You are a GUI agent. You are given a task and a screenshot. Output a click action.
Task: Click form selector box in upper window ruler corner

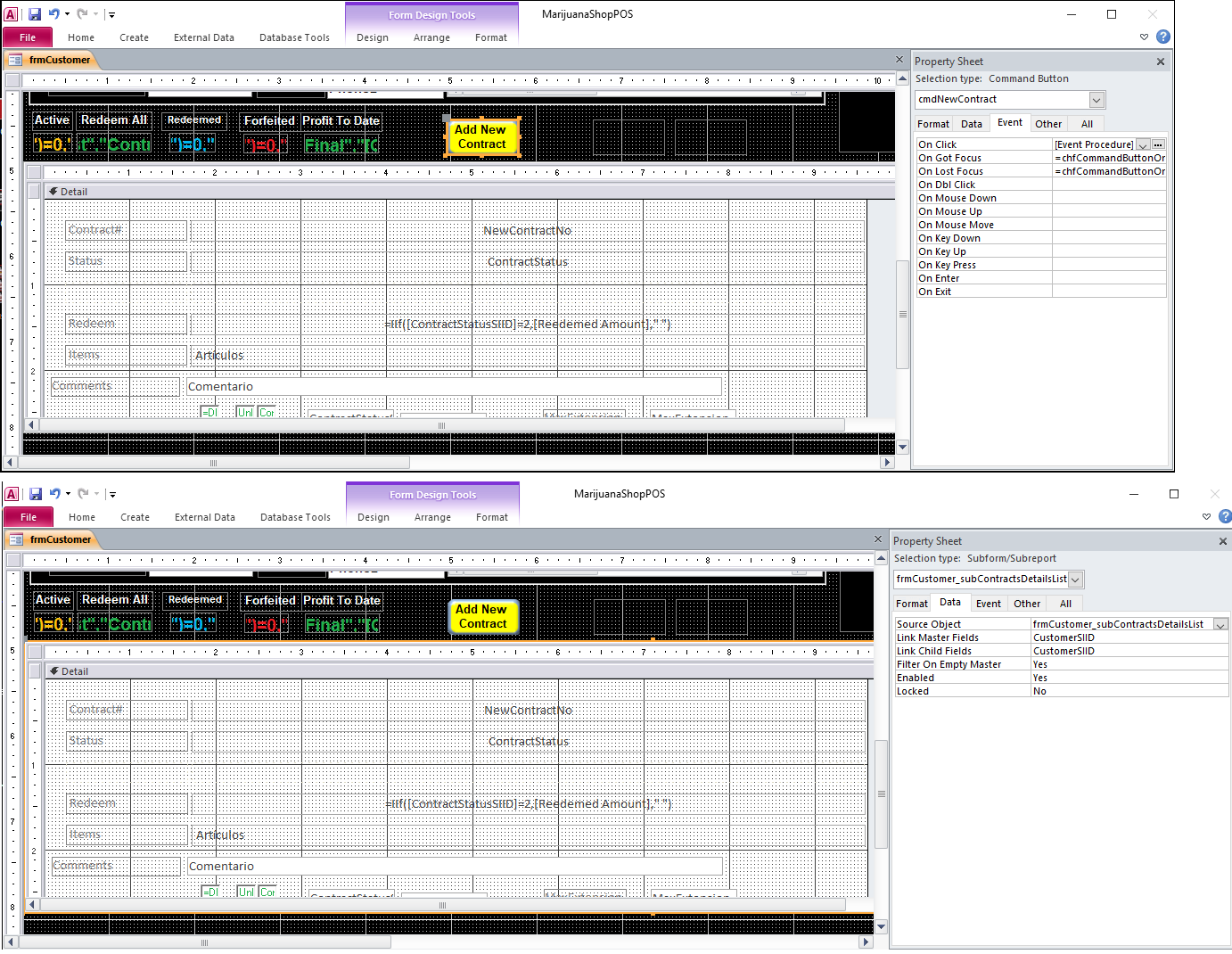[12, 80]
